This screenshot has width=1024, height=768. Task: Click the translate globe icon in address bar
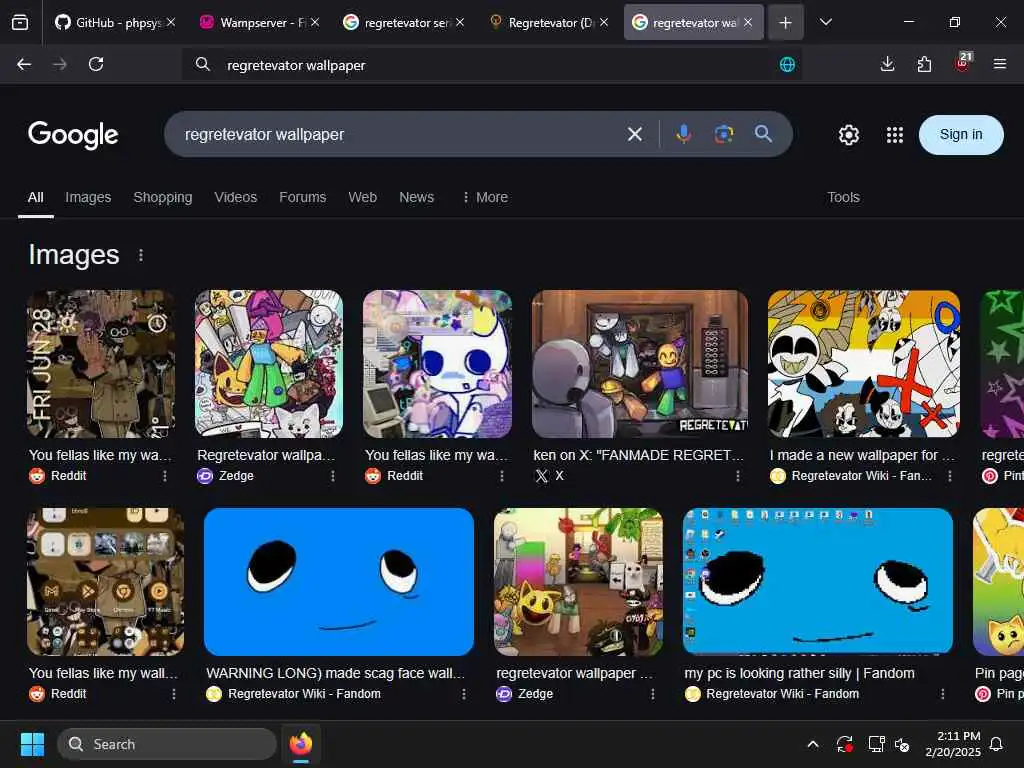(x=788, y=65)
